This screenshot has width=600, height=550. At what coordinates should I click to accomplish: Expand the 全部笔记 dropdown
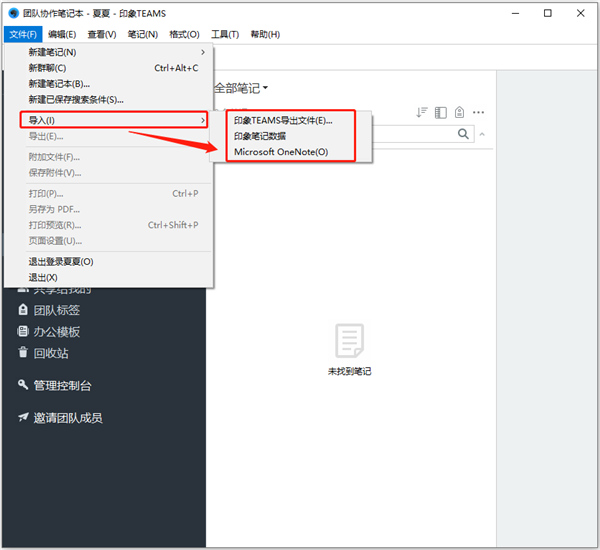coord(242,89)
